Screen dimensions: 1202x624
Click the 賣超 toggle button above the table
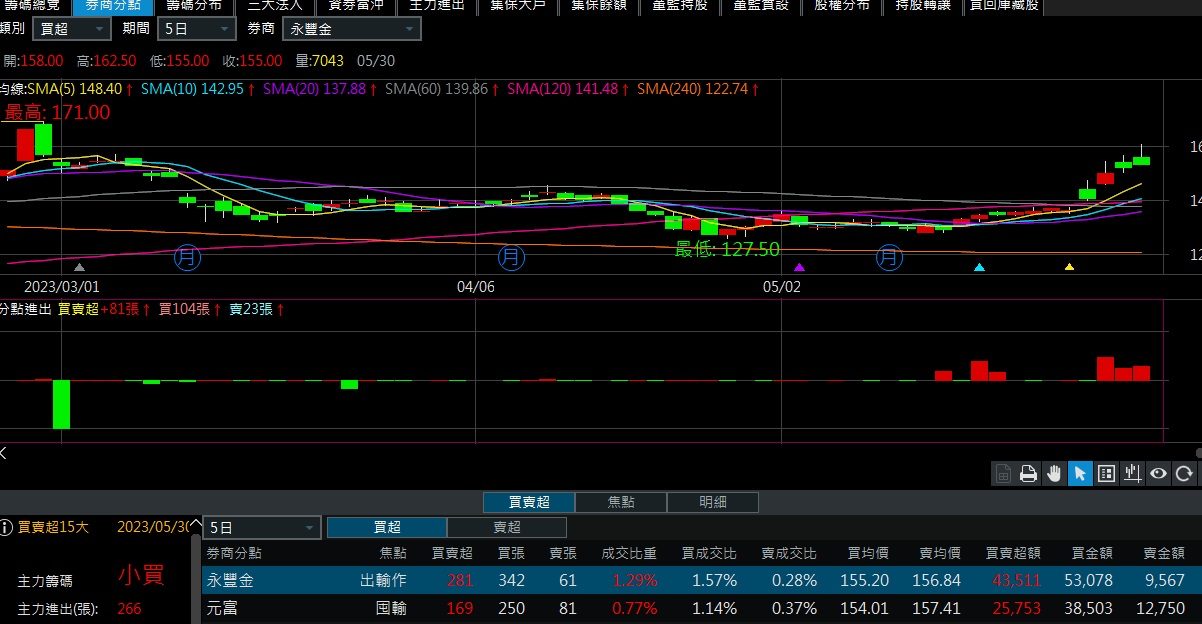click(507, 527)
